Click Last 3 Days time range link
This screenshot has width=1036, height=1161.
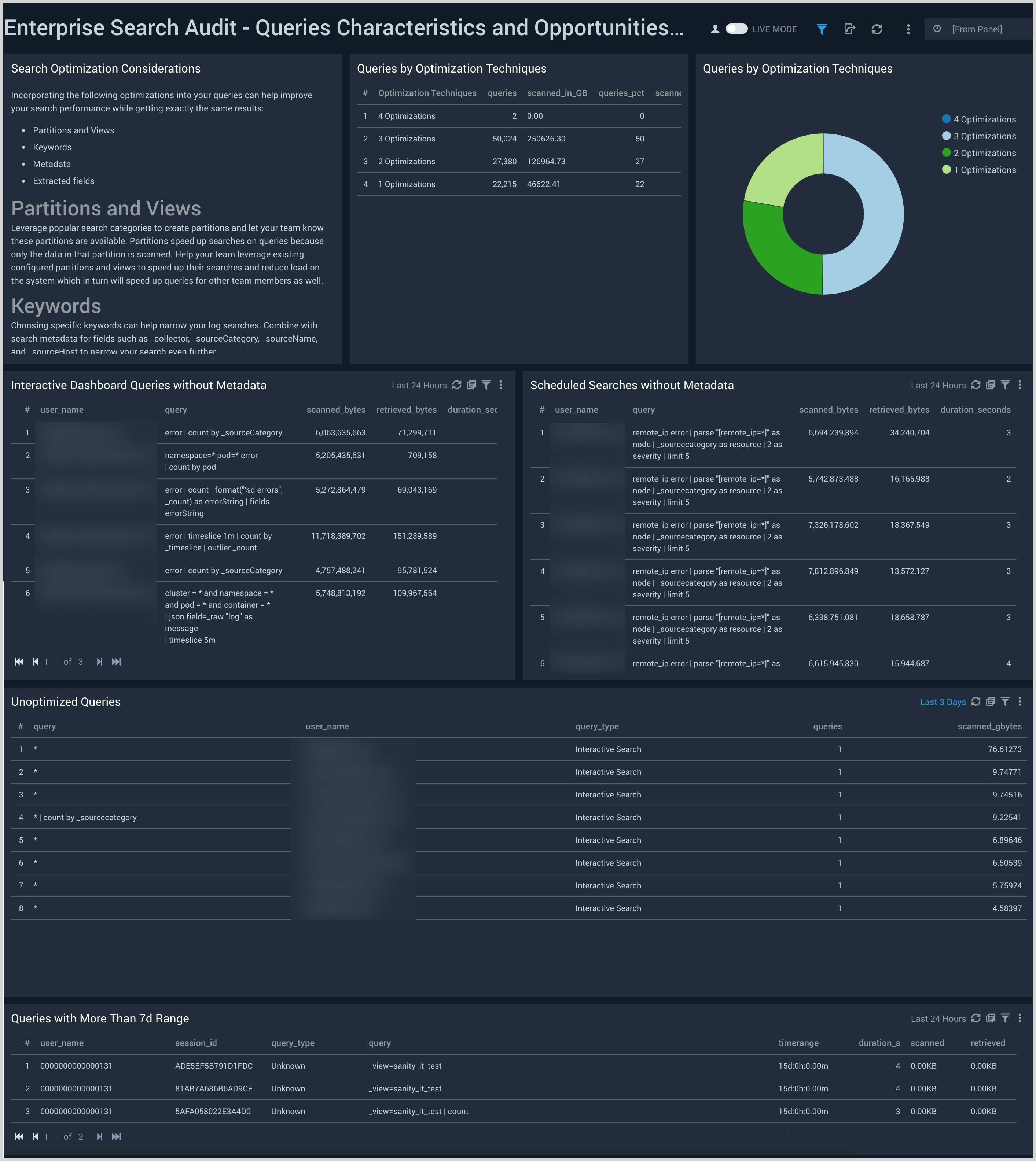coord(943,702)
